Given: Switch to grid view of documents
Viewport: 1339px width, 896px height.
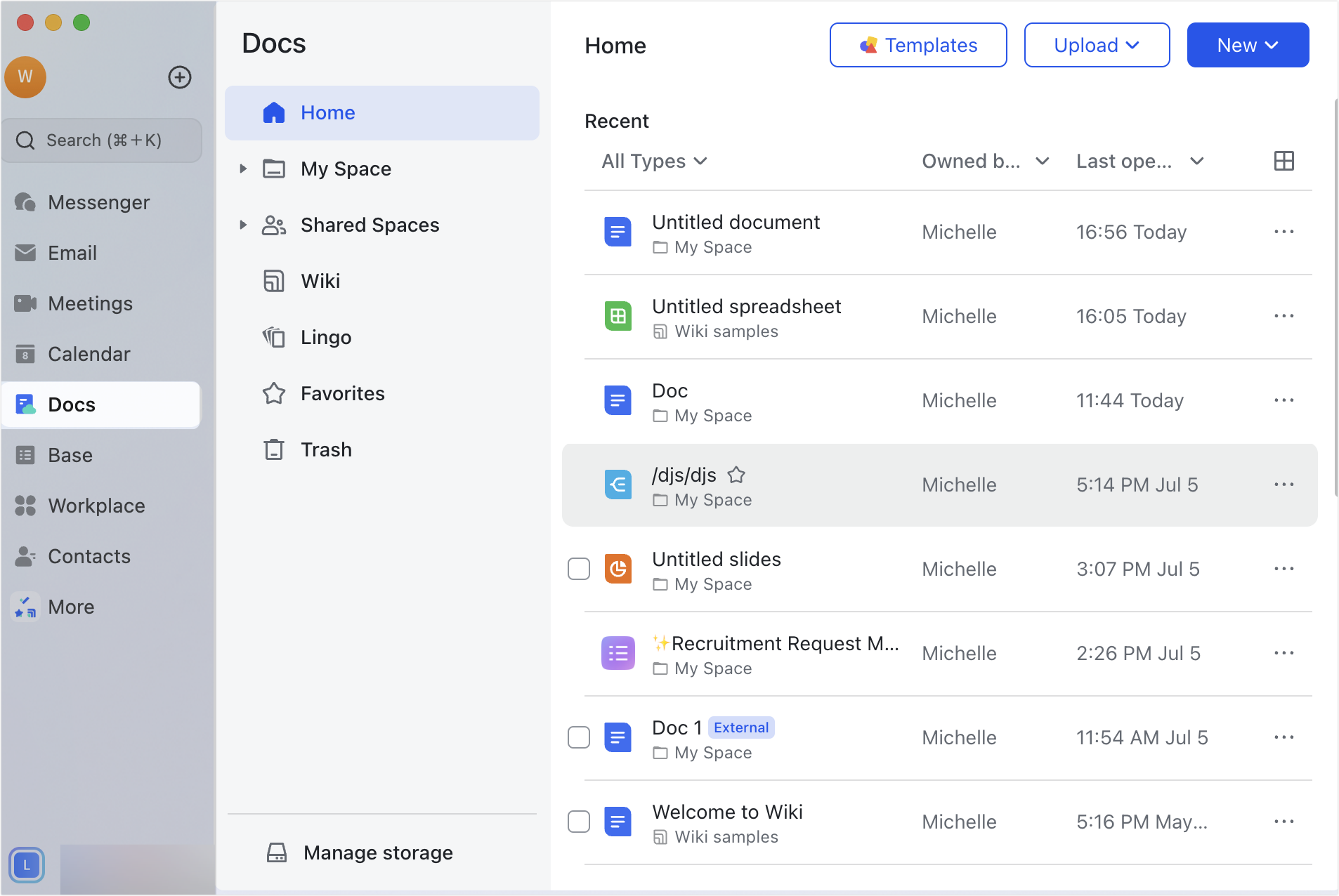Looking at the screenshot, I should click(1284, 161).
